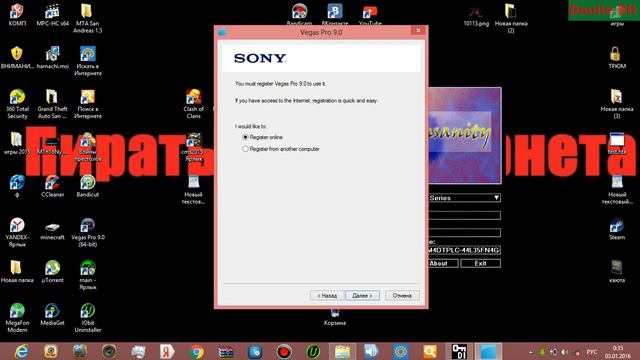Click the Назад back button
640x360 pixels.
327,296
